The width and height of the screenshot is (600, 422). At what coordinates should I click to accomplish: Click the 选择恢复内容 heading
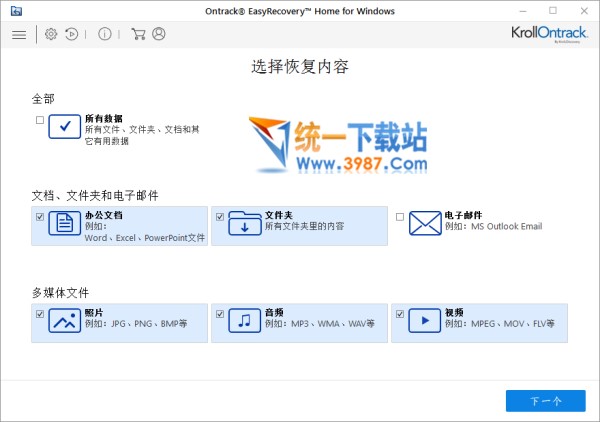coord(300,67)
